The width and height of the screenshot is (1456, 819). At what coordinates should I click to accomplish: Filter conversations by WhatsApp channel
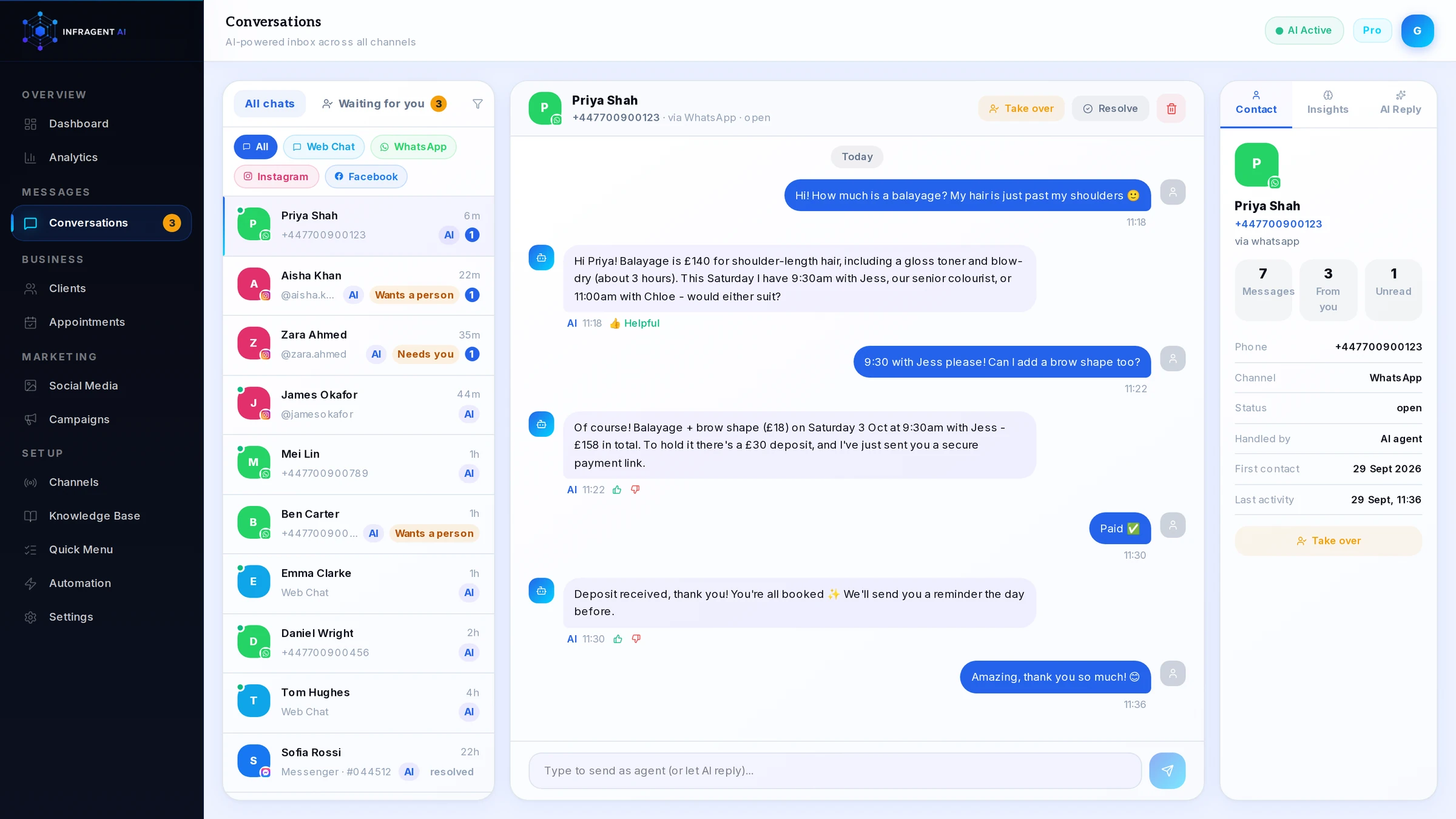[413, 147]
